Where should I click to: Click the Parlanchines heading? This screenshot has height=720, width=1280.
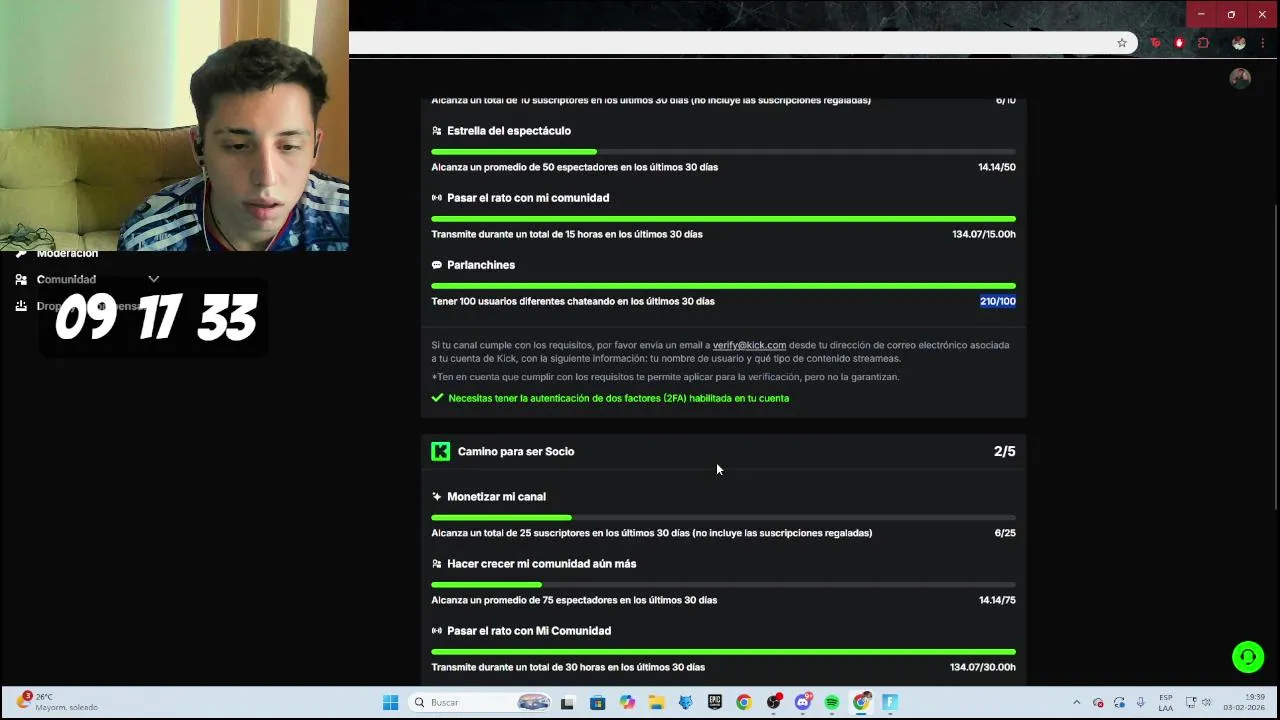click(x=481, y=265)
